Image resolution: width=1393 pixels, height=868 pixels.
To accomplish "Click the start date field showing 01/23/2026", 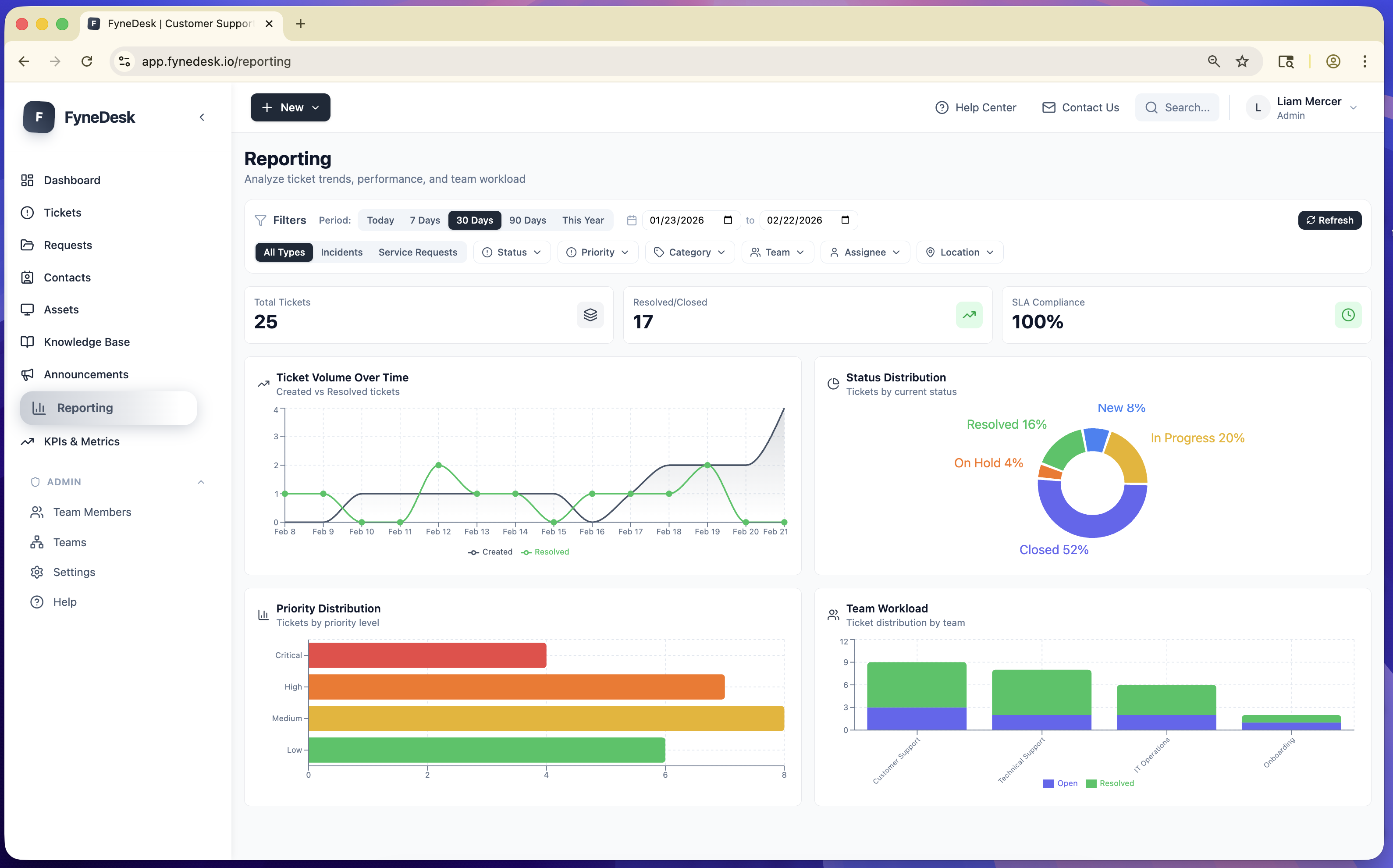I will 683,220.
